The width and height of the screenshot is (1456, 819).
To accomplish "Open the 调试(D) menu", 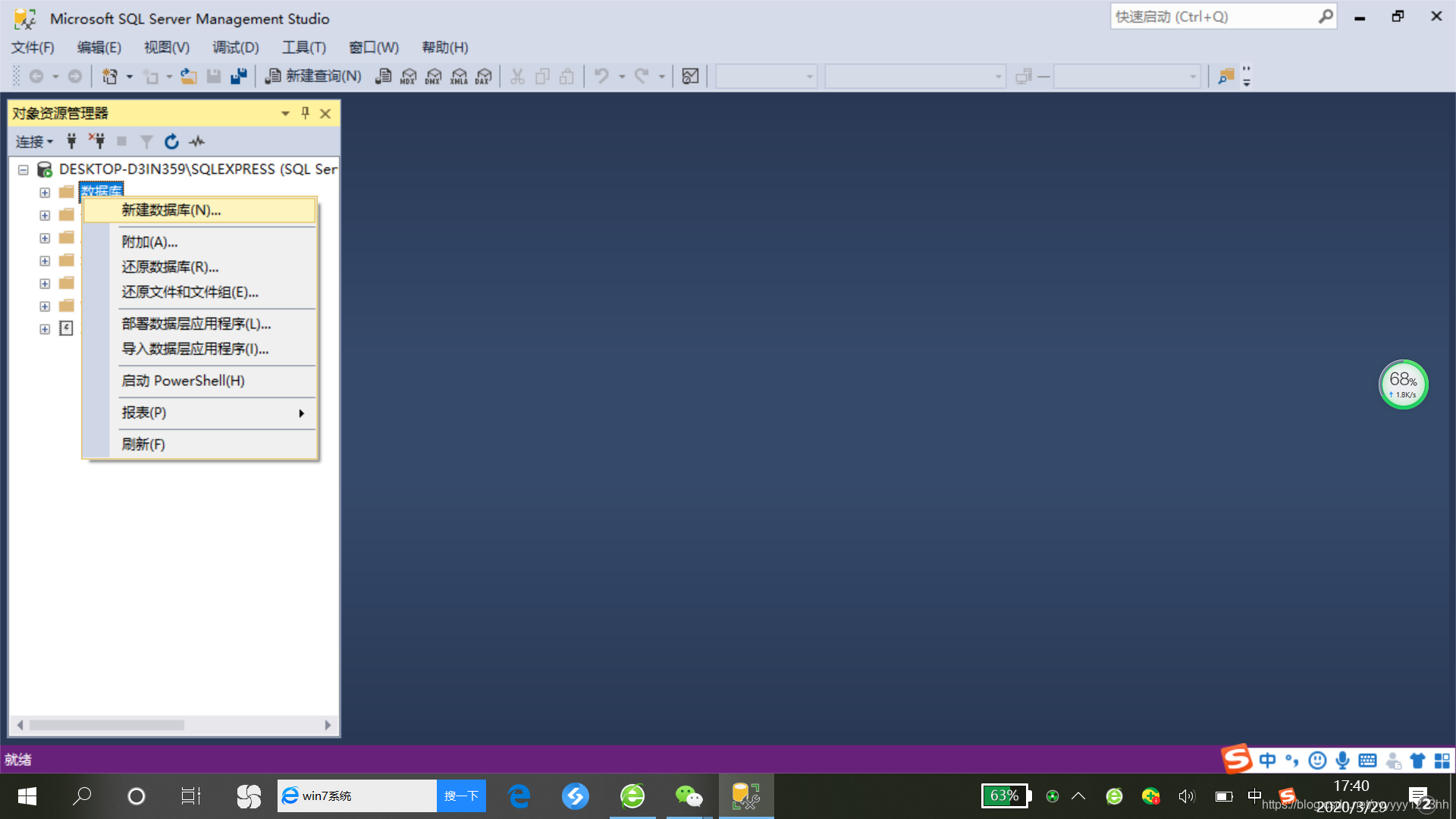I will click(x=236, y=47).
